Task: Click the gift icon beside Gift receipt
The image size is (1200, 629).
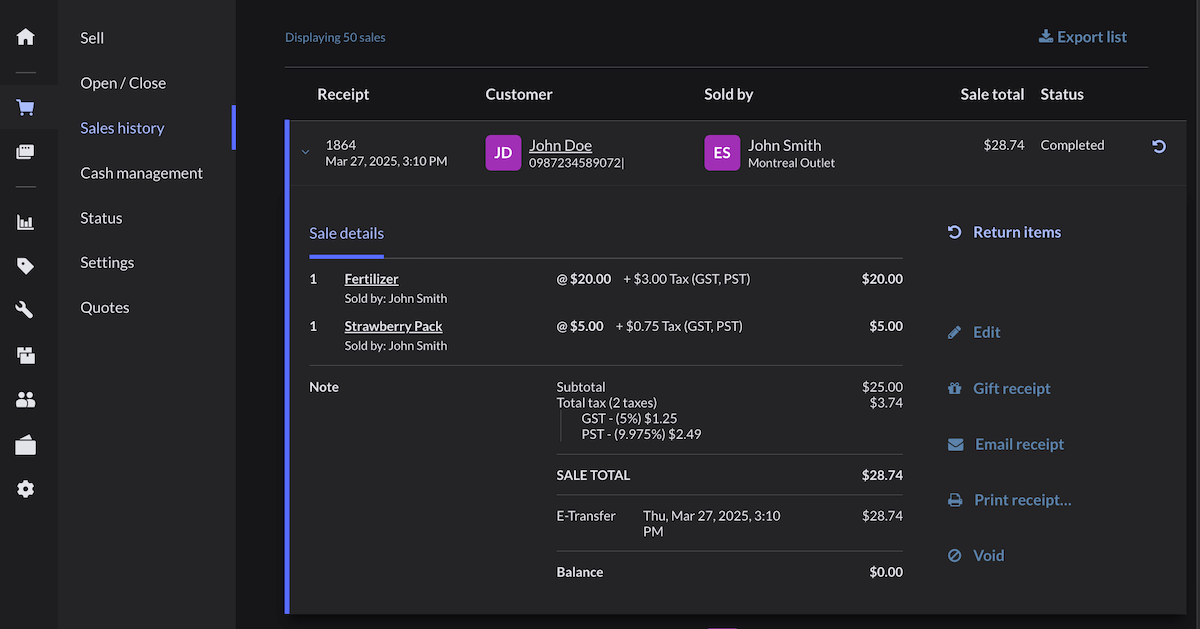Action: click(955, 388)
